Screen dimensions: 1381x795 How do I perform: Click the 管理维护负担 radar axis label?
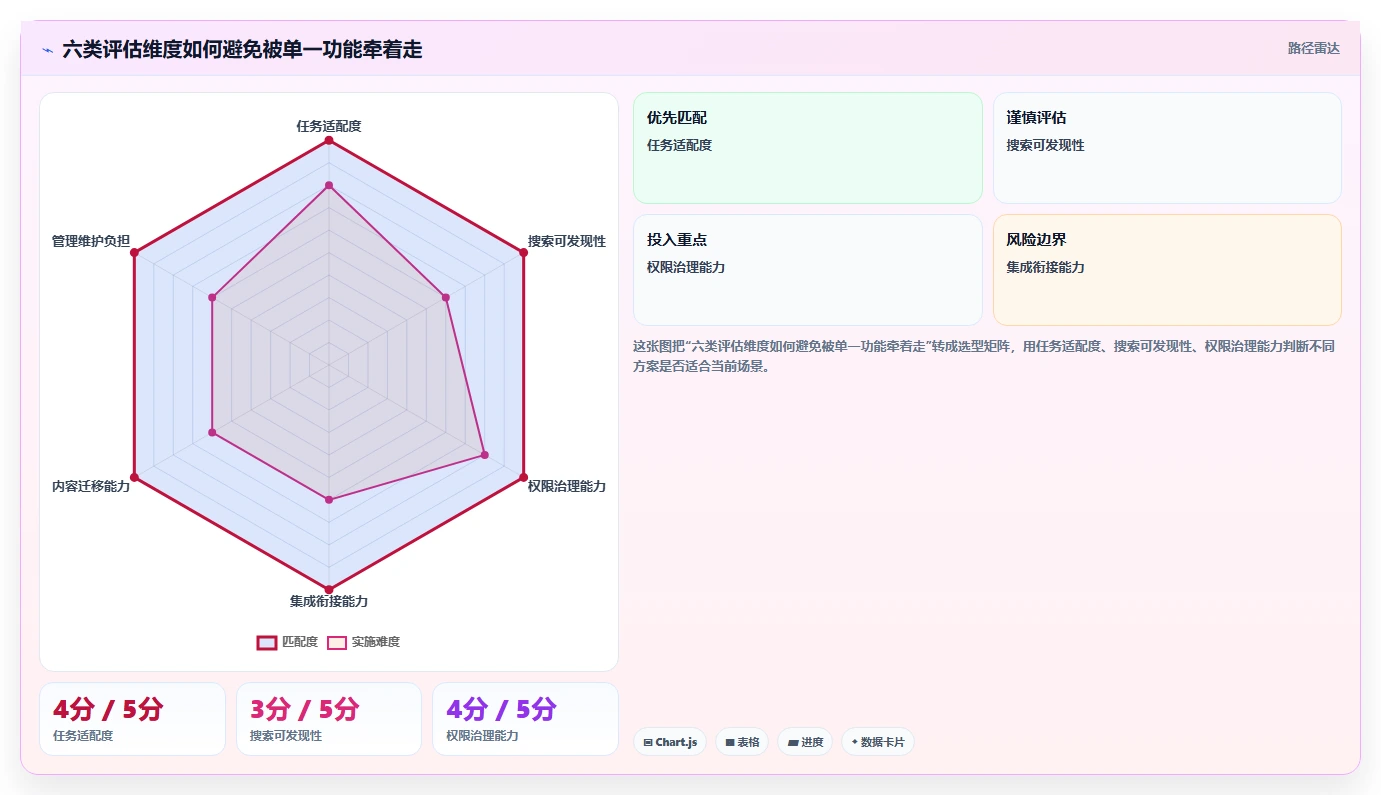coord(91,241)
